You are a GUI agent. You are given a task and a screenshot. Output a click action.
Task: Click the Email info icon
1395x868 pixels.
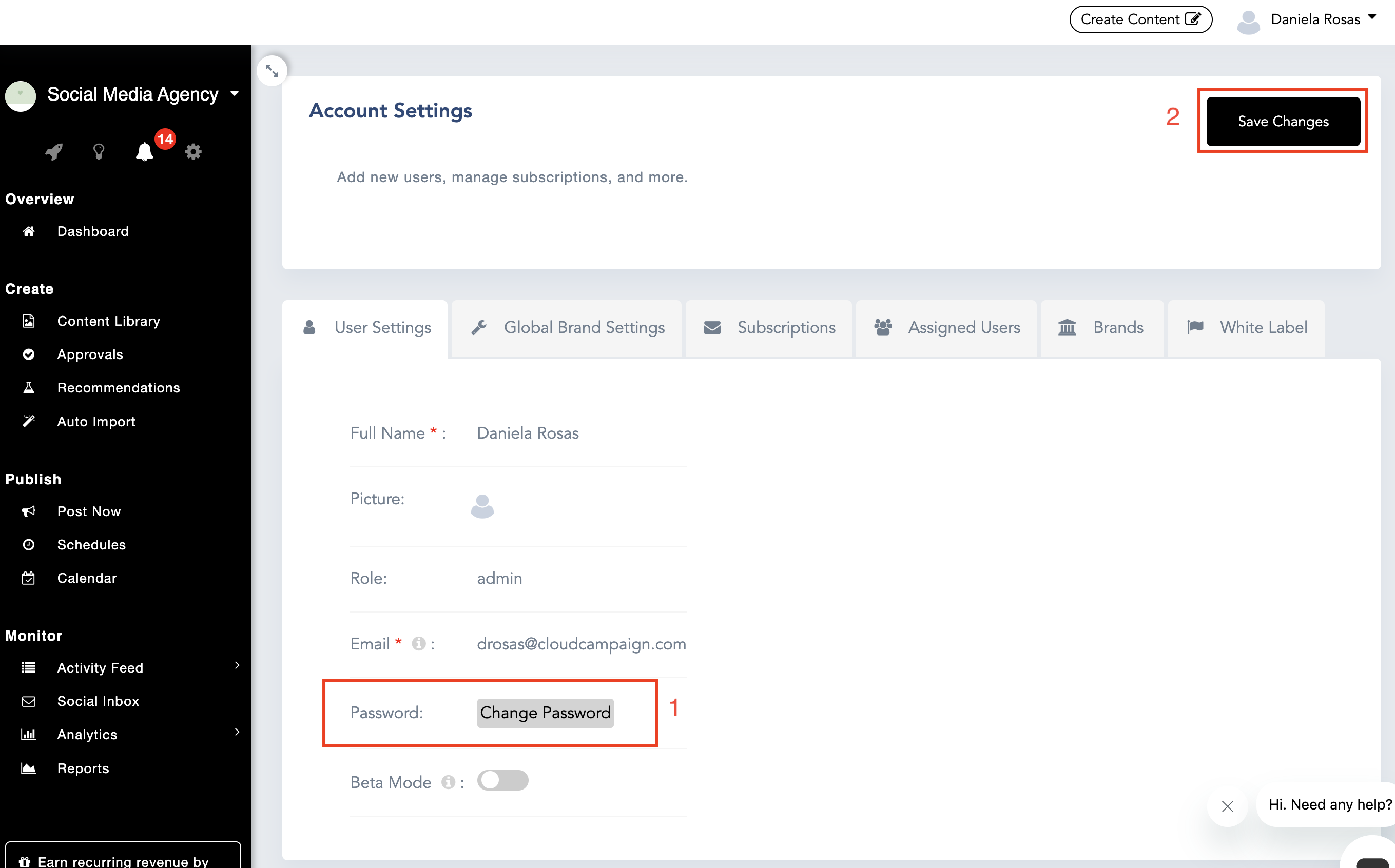(x=419, y=644)
